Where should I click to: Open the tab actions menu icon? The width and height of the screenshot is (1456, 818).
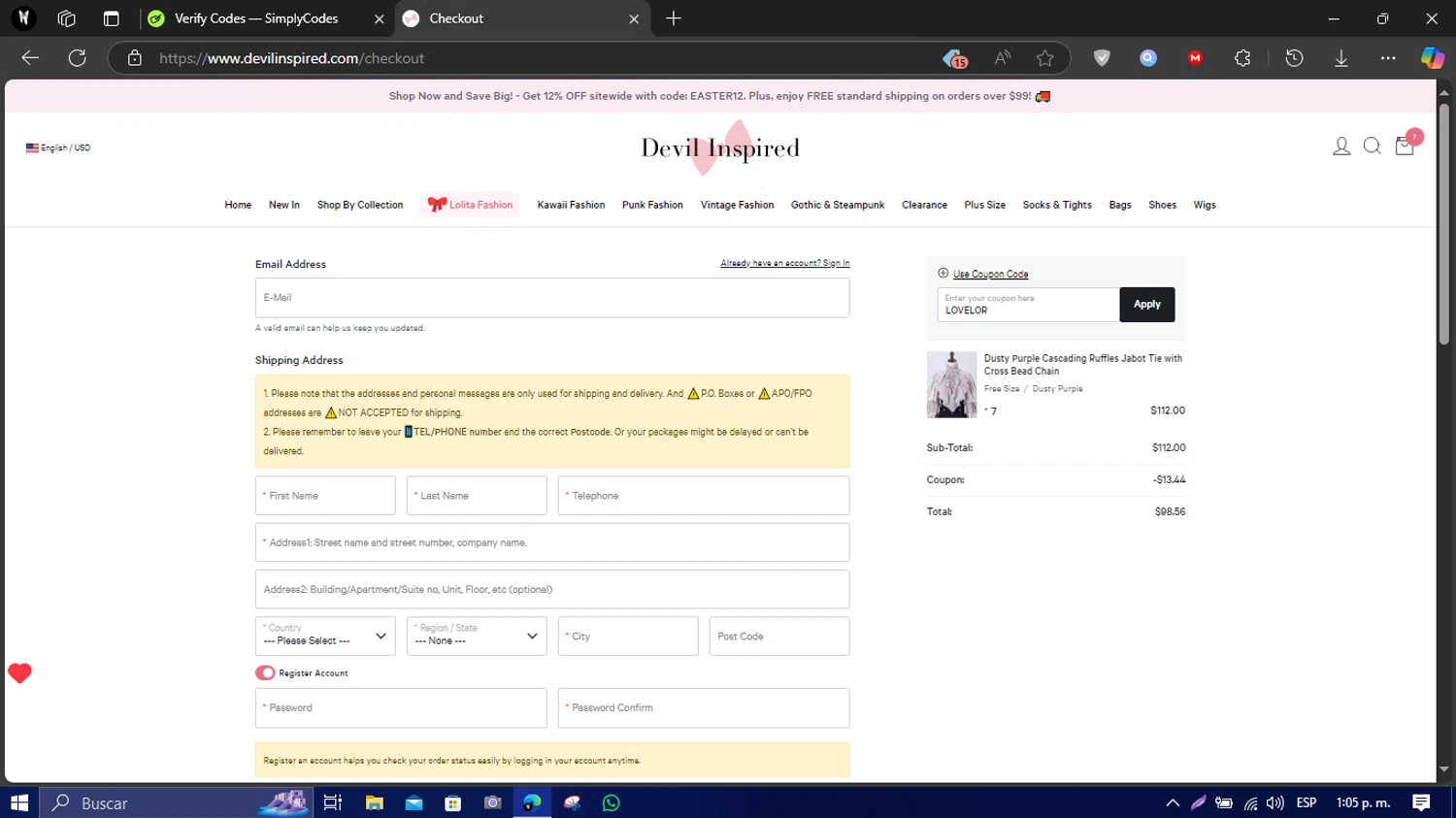click(111, 18)
